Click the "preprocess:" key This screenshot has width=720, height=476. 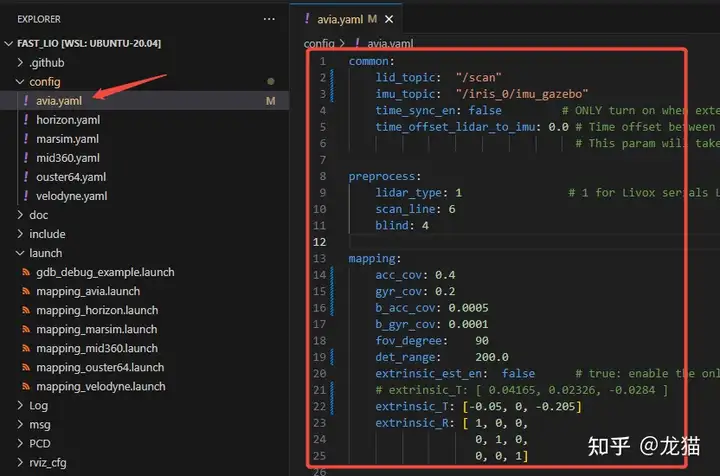(385, 176)
